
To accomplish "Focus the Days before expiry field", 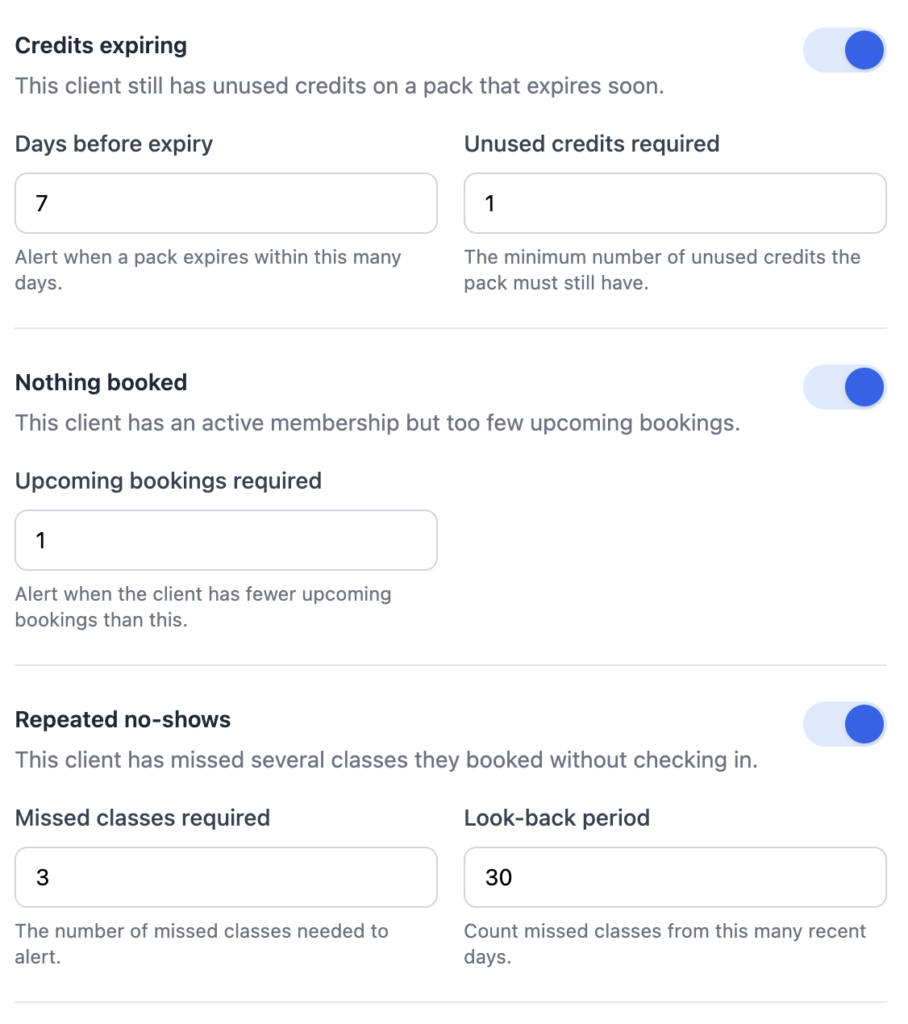I will (x=226, y=203).
